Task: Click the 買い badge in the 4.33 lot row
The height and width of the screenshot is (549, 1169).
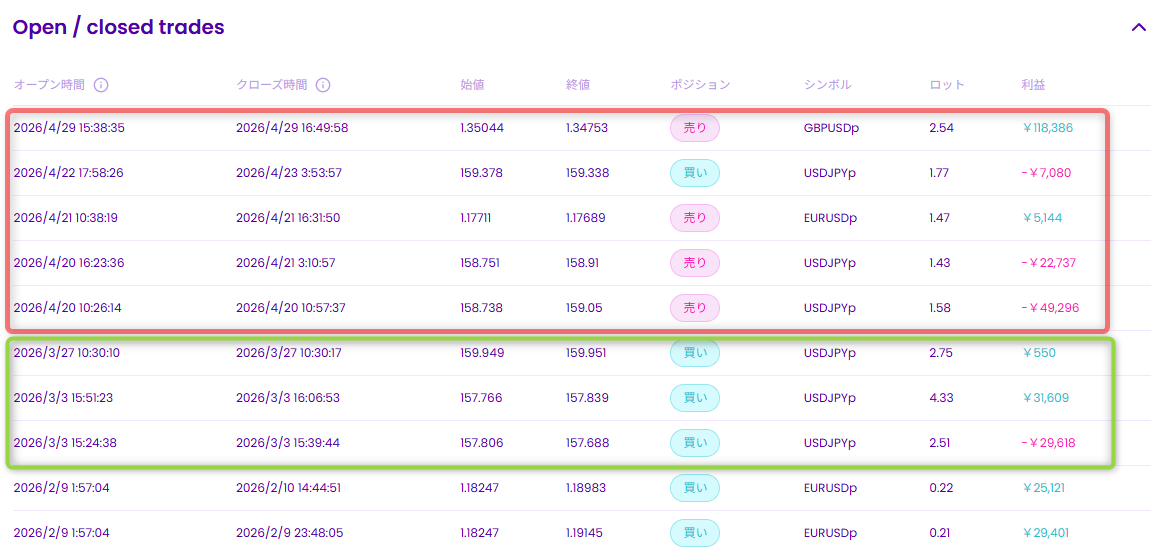Action: [x=695, y=398]
